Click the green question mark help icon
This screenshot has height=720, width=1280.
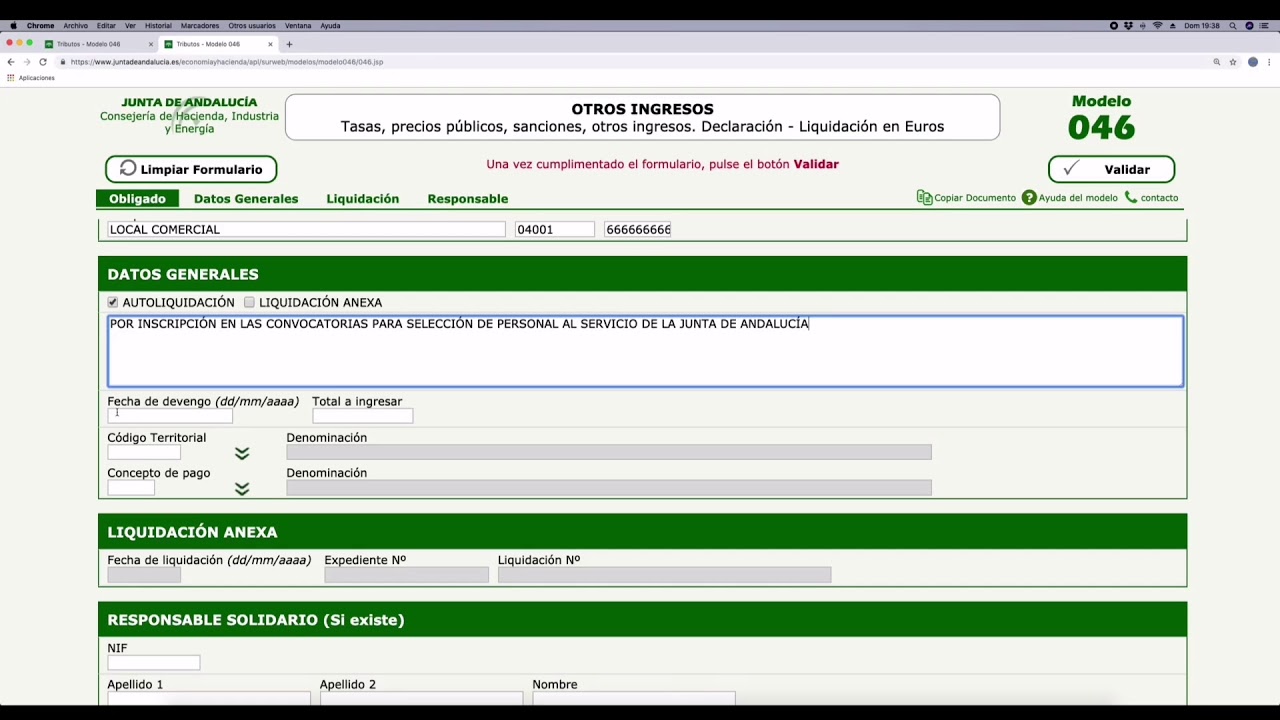[1029, 198]
